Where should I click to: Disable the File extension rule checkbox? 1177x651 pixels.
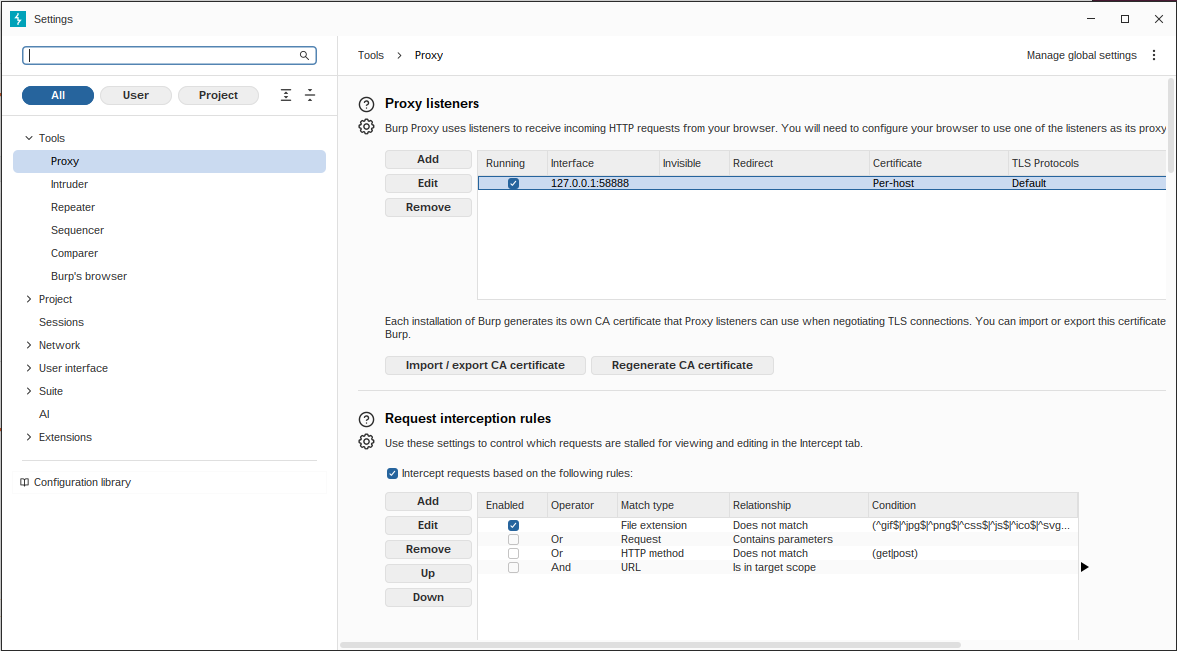pyautogui.click(x=513, y=526)
